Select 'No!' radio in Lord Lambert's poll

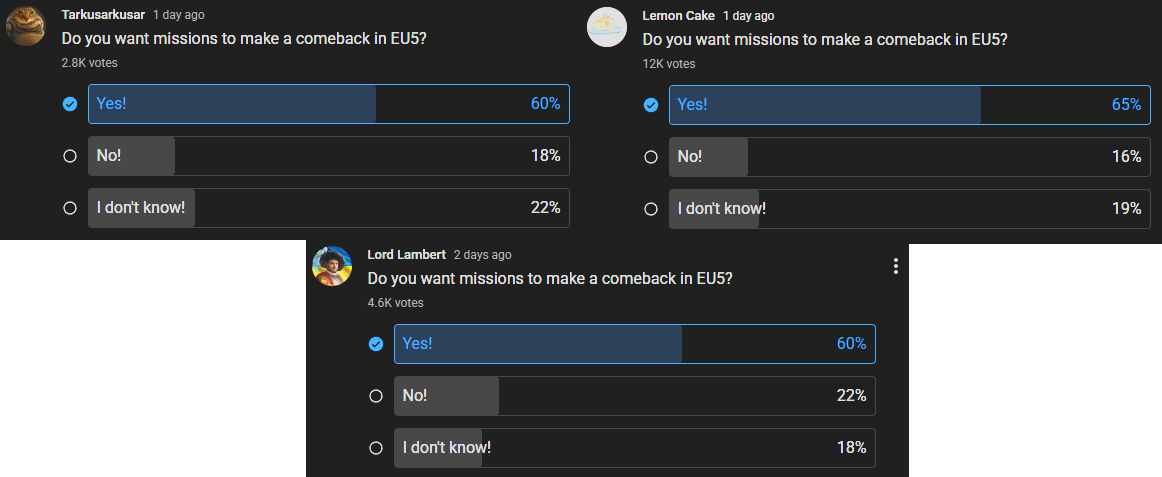pyautogui.click(x=376, y=396)
